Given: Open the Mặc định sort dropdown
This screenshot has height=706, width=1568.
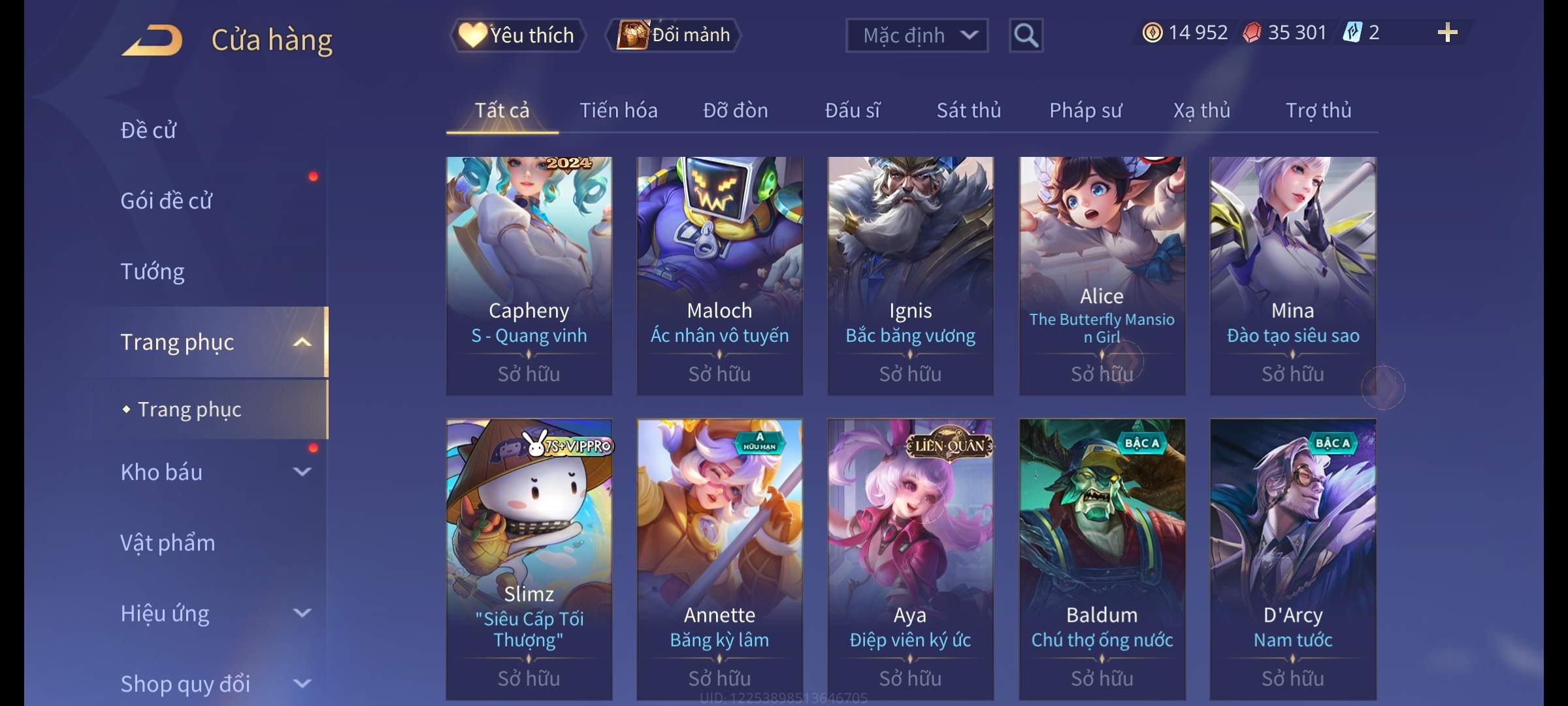Looking at the screenshot, I should (x=917, y=35).
